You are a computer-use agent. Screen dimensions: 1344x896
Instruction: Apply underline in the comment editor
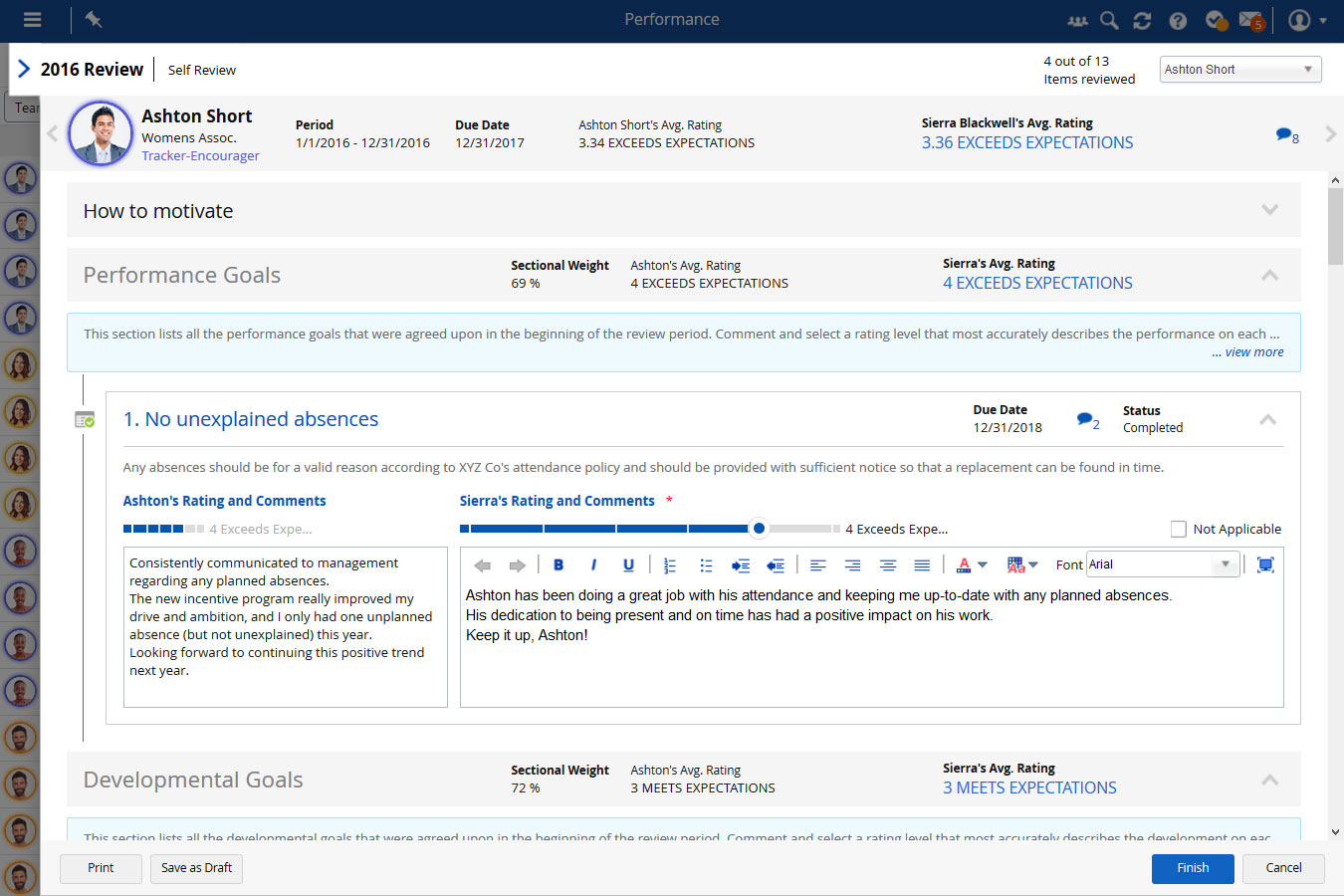coord(628,565)
